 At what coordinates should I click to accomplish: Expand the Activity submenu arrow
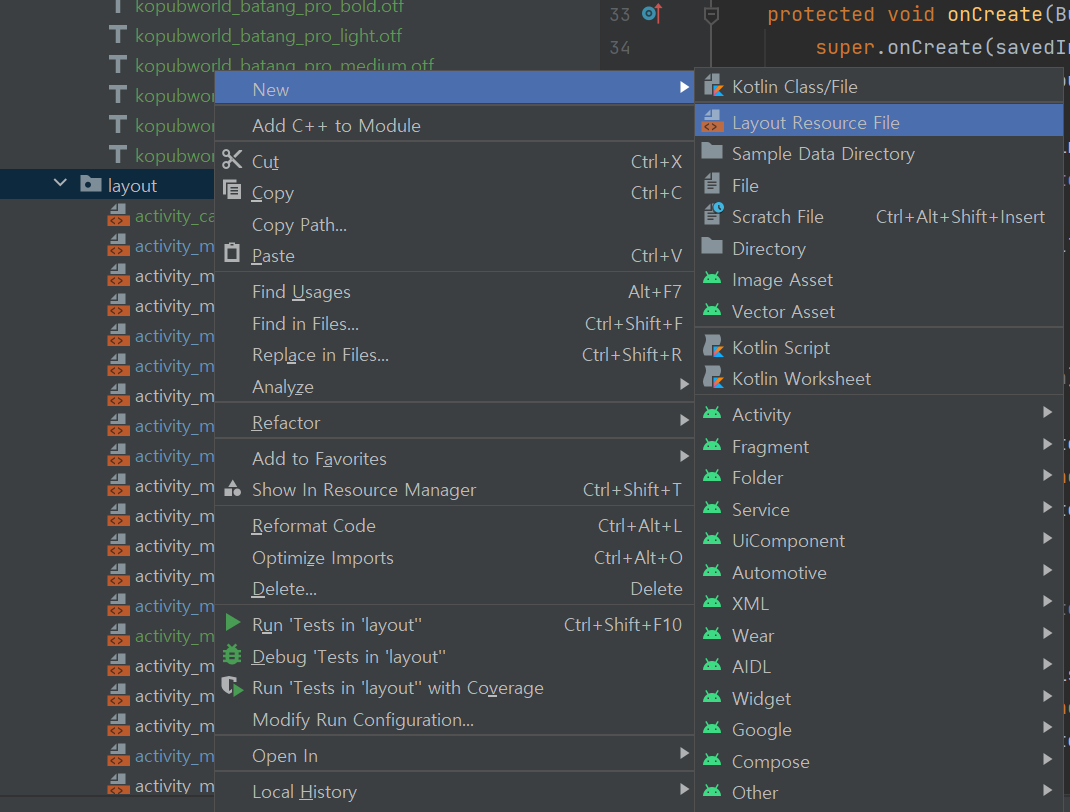click(x=1047, y=412)
